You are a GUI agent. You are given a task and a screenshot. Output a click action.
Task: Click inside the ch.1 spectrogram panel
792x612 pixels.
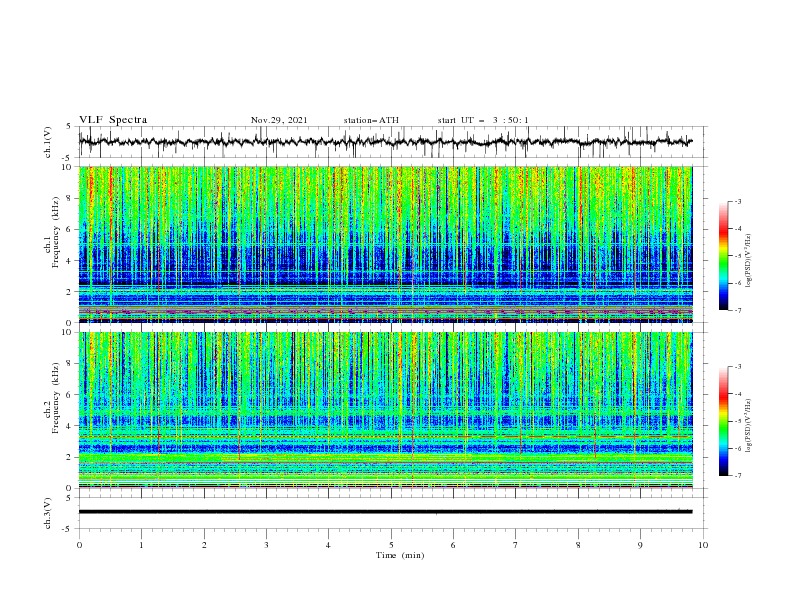tap(385, 244)
